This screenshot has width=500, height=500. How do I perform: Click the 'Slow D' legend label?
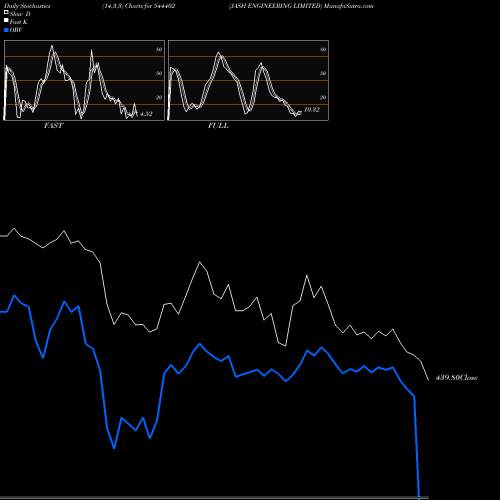point(20,14)
